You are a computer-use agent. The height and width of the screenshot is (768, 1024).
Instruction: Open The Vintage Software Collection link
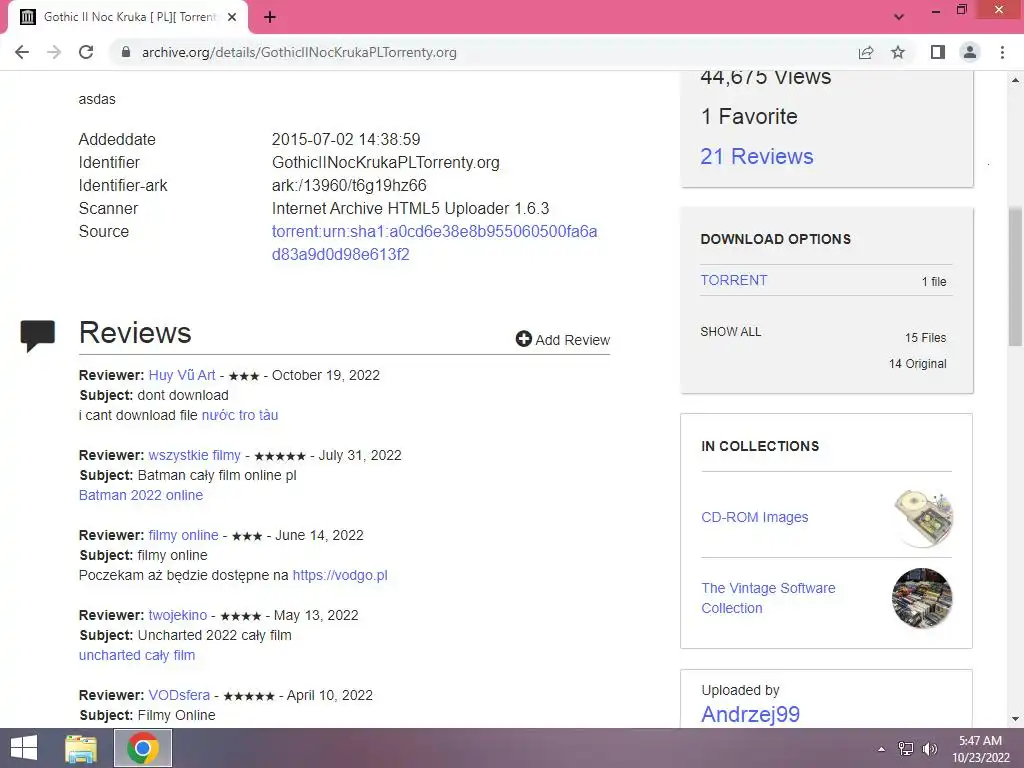click(768, 598)
